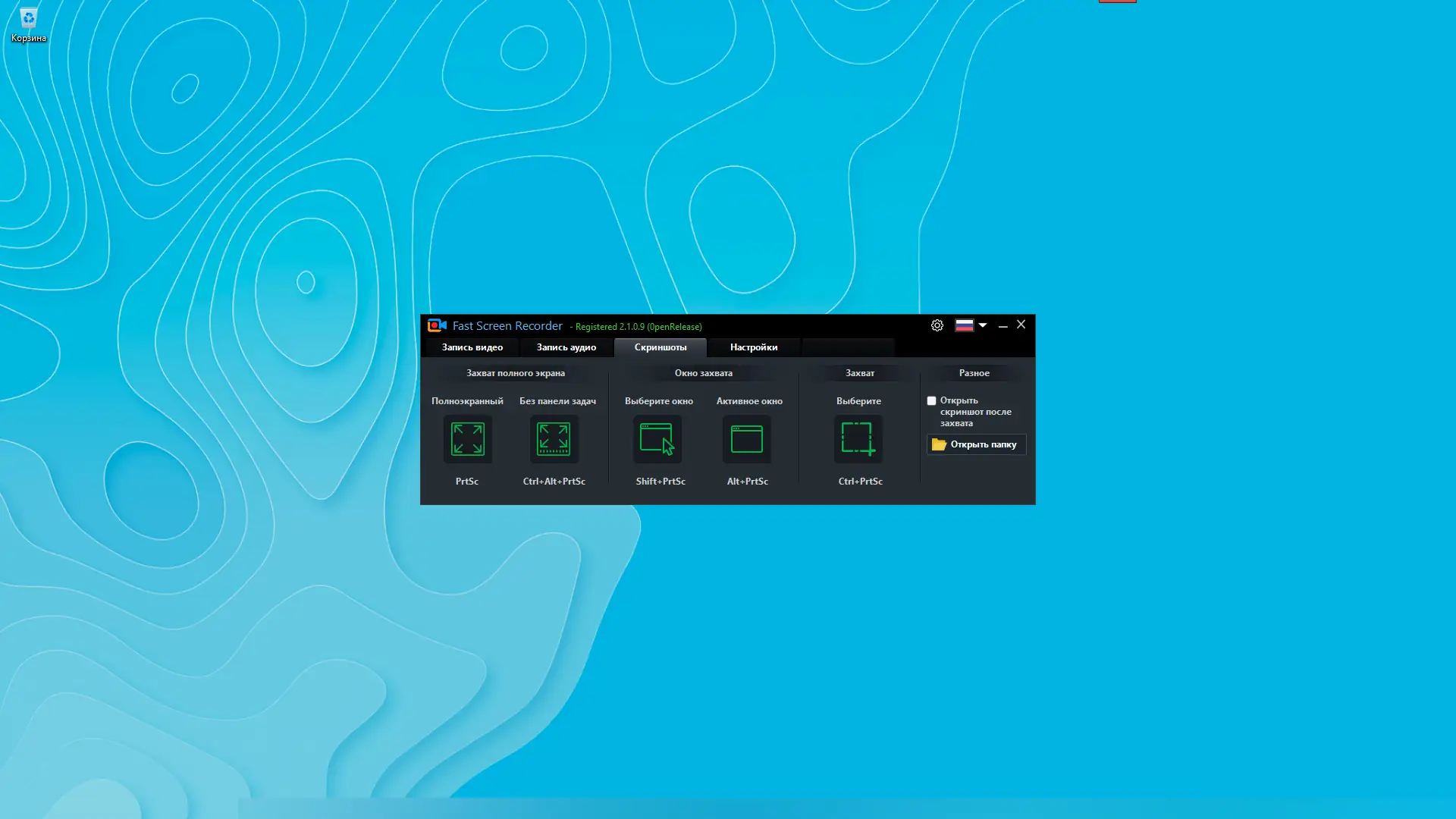The width and height of the screenshot is (1456, 819).
Task: Click the Fast Screen Recorder logo icon
Action: tap(437, 325)
